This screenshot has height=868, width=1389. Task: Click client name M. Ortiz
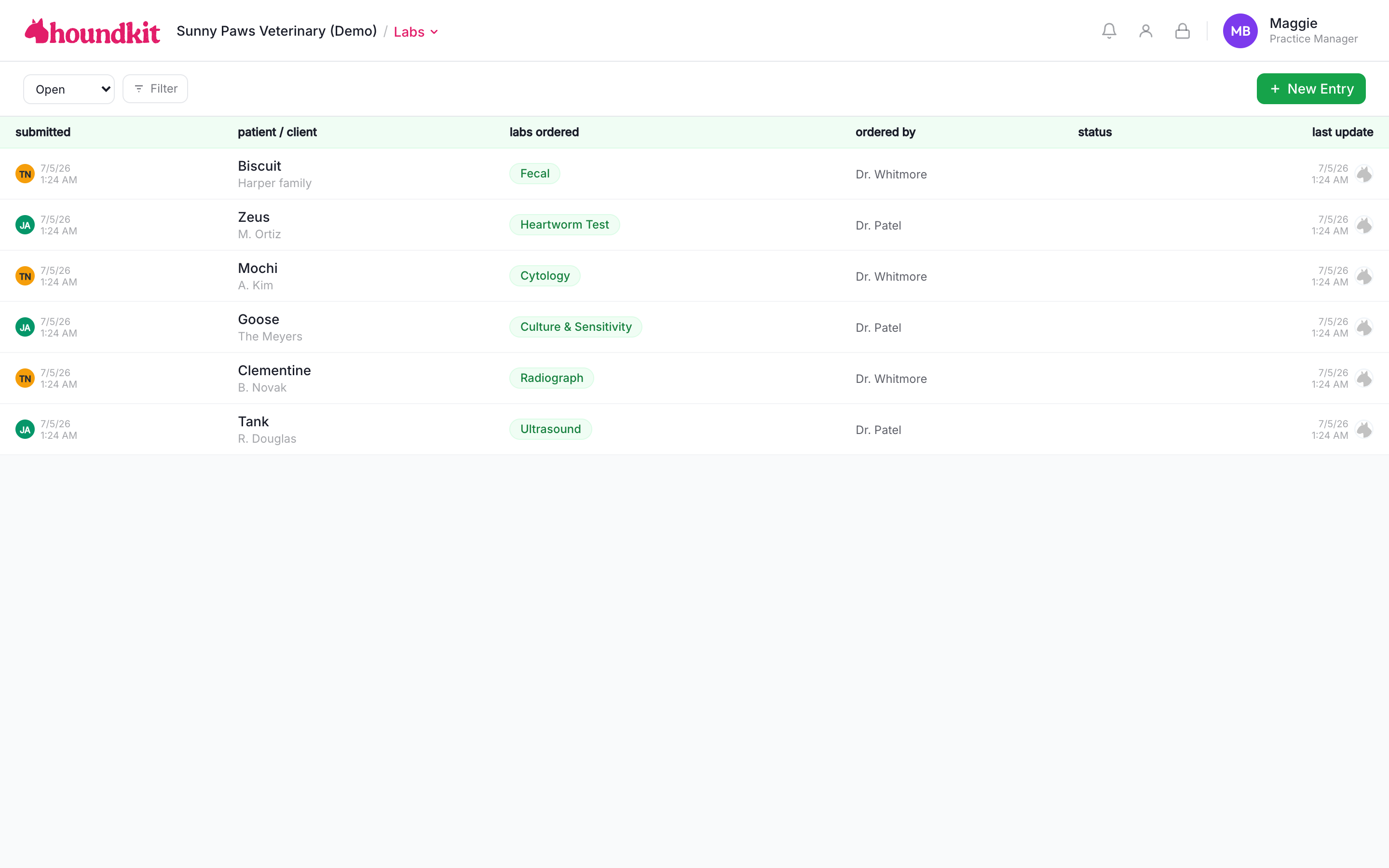tap(259, 234)
